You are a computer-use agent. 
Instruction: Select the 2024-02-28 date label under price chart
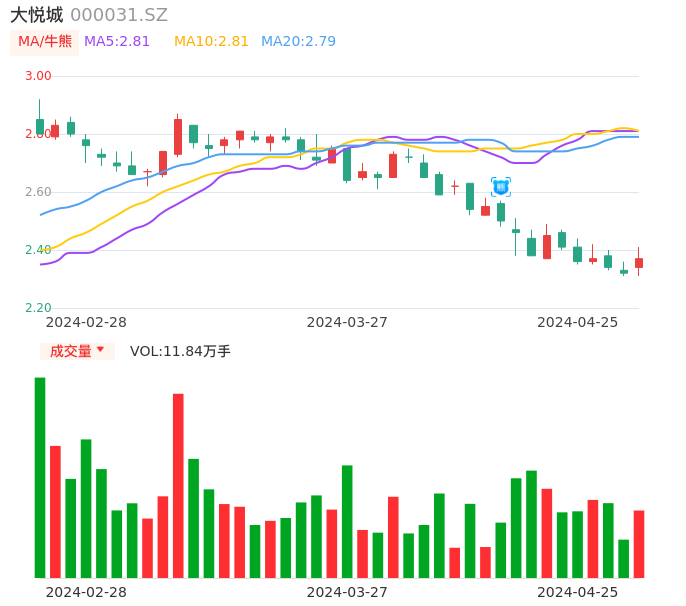(x=87, y=322)
